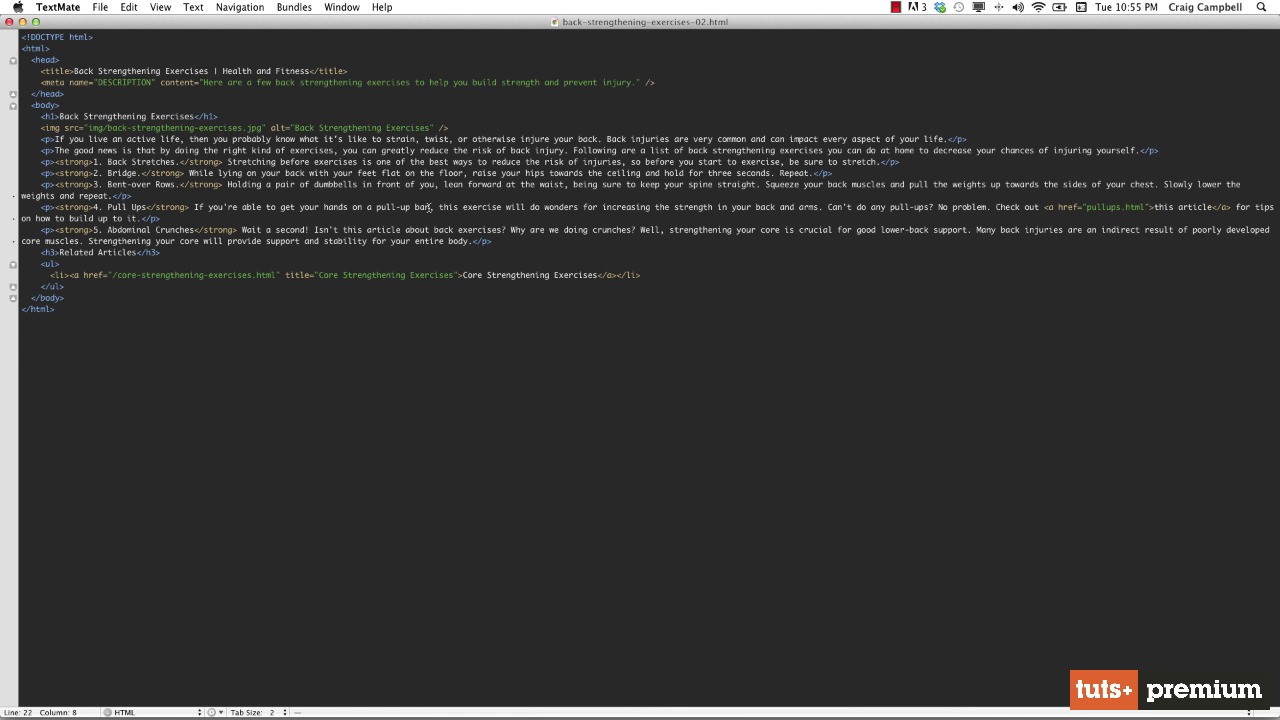
Task: Click the Column 8 indicator
Action: coord(58,712)
